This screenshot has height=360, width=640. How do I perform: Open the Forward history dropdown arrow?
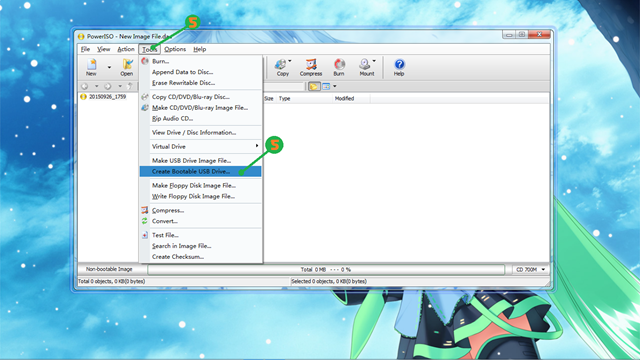pos(120,86)
